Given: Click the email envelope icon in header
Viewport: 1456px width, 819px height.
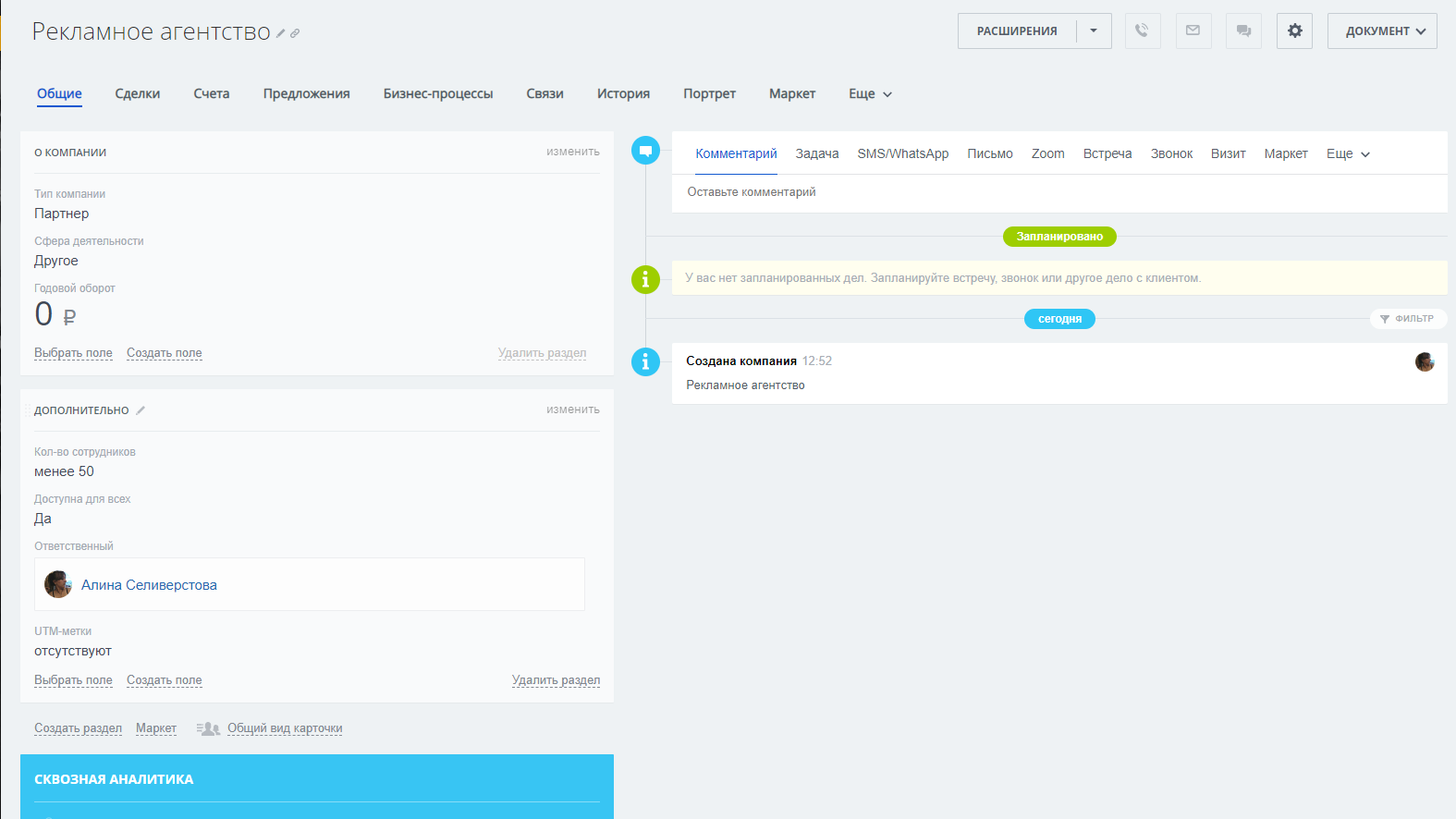Looking at the screenshot, I should coord(1193,31).
